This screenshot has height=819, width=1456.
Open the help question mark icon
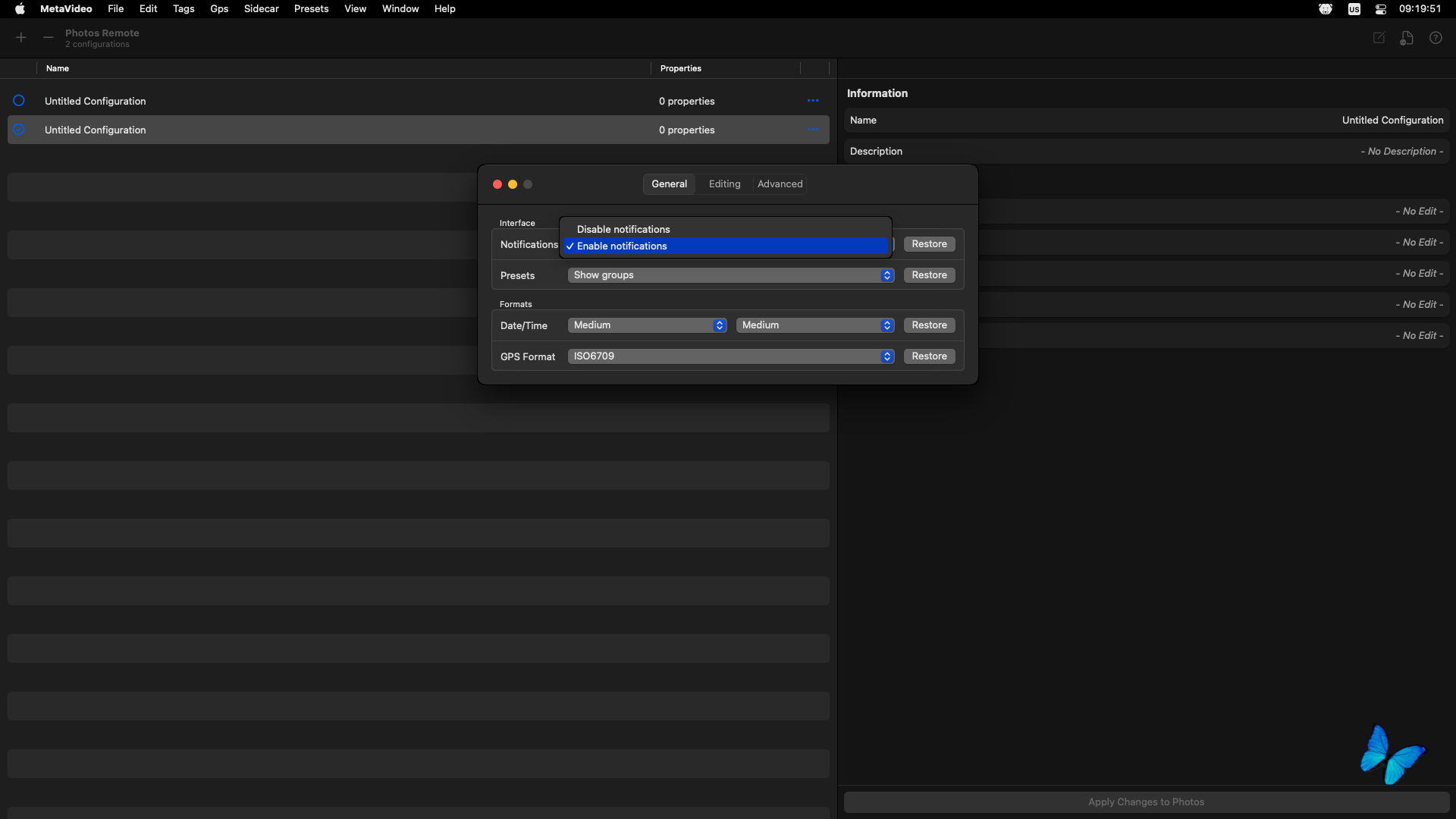(1436, 38)
